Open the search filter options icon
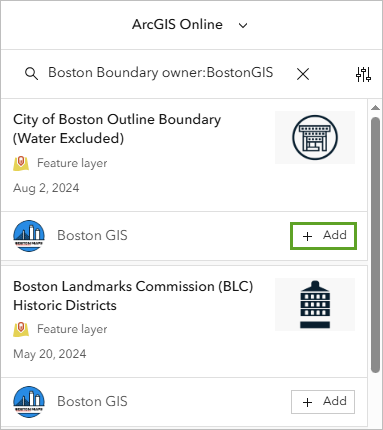Viewport: 383px width, 430px height. (x=363, y=74)
